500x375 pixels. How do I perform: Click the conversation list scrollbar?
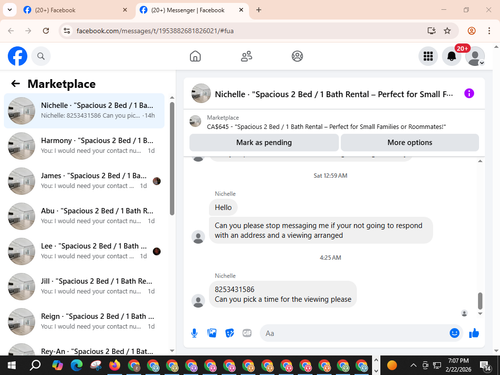[172, 158]
